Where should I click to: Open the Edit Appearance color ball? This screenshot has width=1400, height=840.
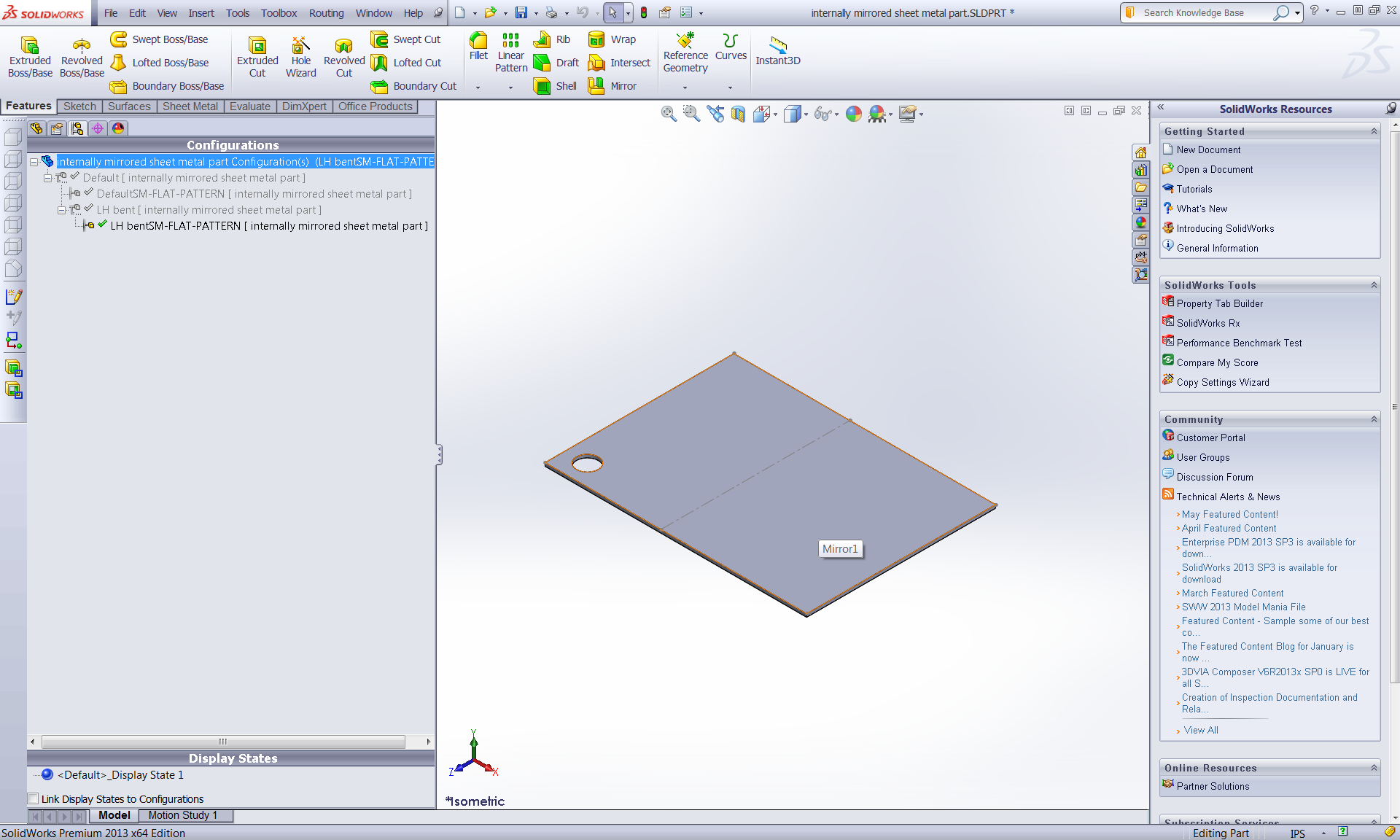(854, 114)
